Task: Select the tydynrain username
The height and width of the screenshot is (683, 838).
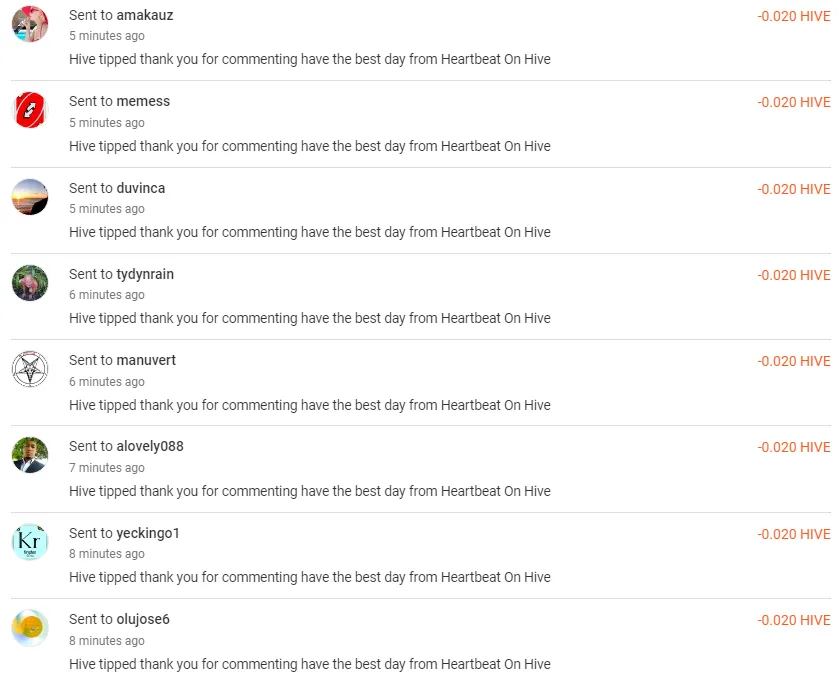Action: (145, 274)
